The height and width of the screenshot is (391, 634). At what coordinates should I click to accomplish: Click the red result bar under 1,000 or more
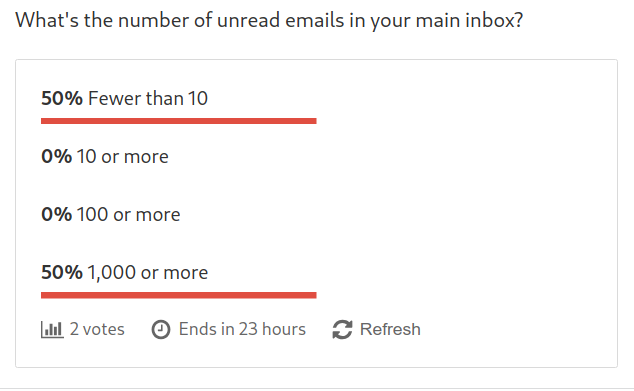179,295
